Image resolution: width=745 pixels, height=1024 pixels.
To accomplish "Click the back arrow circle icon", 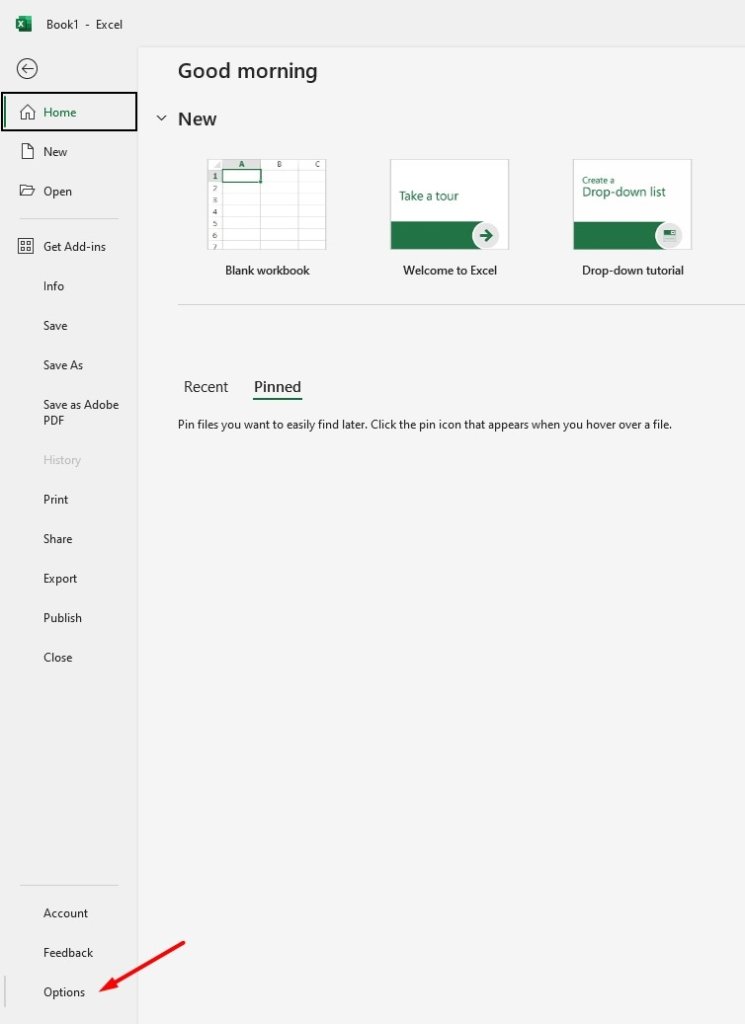I will coord(27,69).
